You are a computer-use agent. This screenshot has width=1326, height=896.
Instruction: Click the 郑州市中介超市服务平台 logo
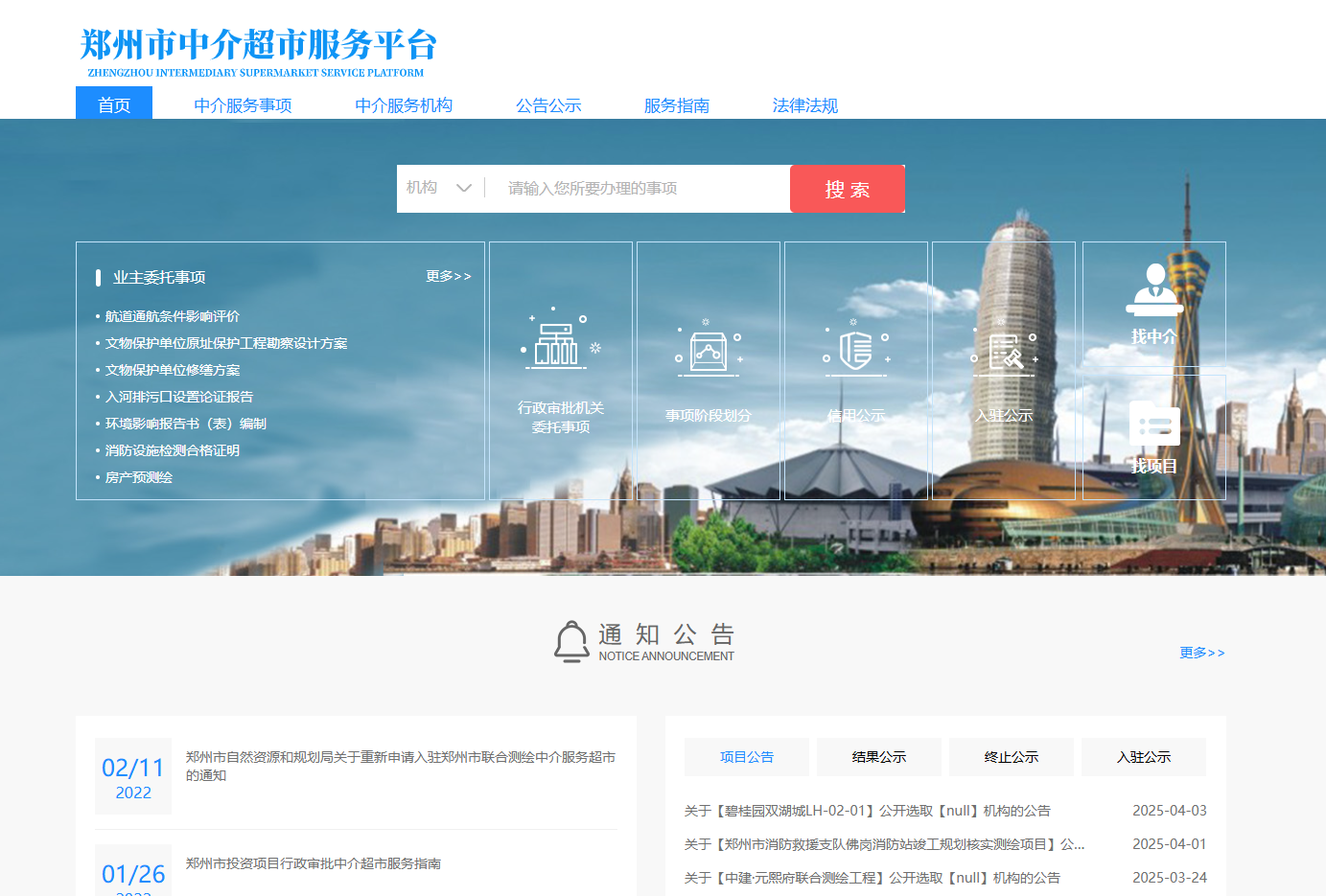[257, 52]
